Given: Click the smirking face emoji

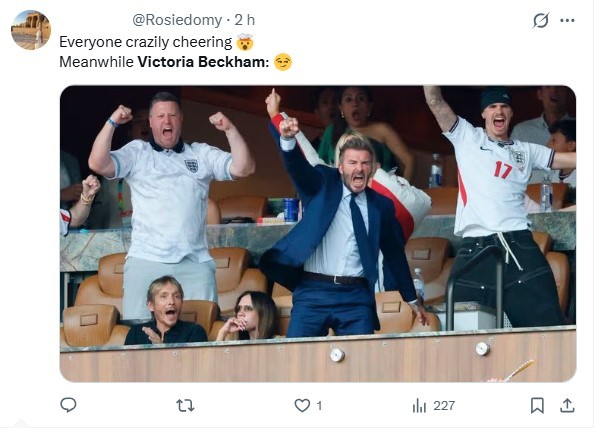Looking at the screenshot, I should pyautogui.click(x=283, y=62).
